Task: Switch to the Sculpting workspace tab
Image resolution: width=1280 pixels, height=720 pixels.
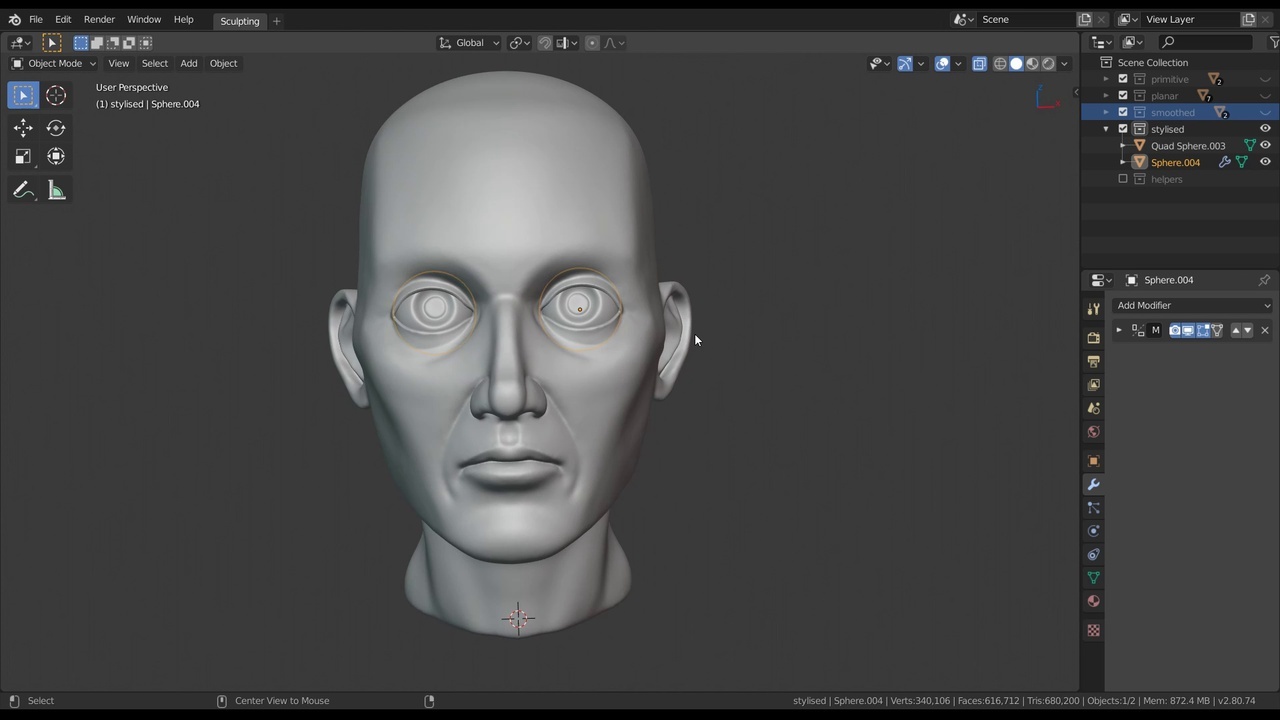Action: tap(239, 20)
